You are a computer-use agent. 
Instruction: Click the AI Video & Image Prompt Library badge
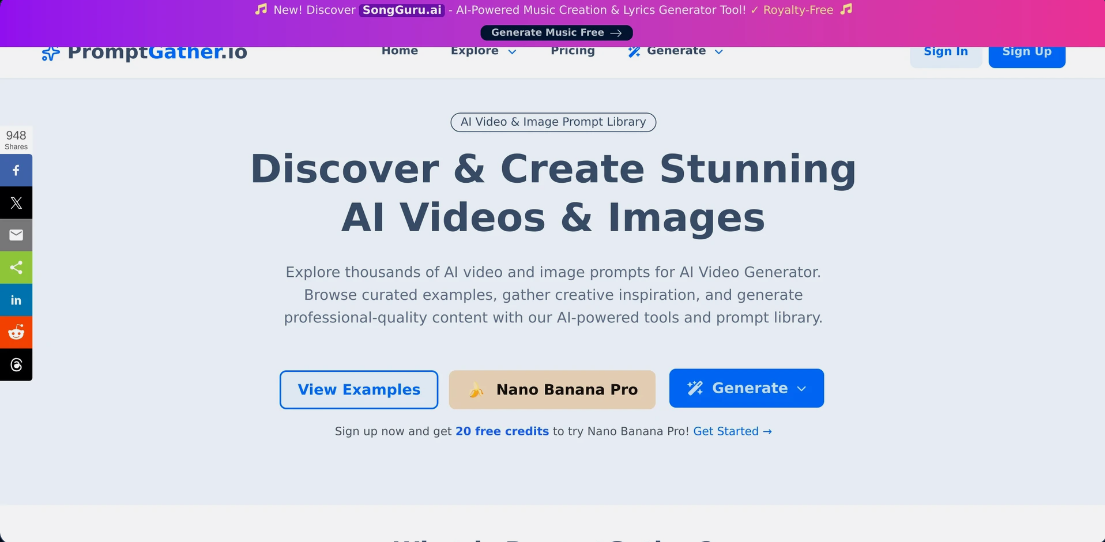(553, 122)
